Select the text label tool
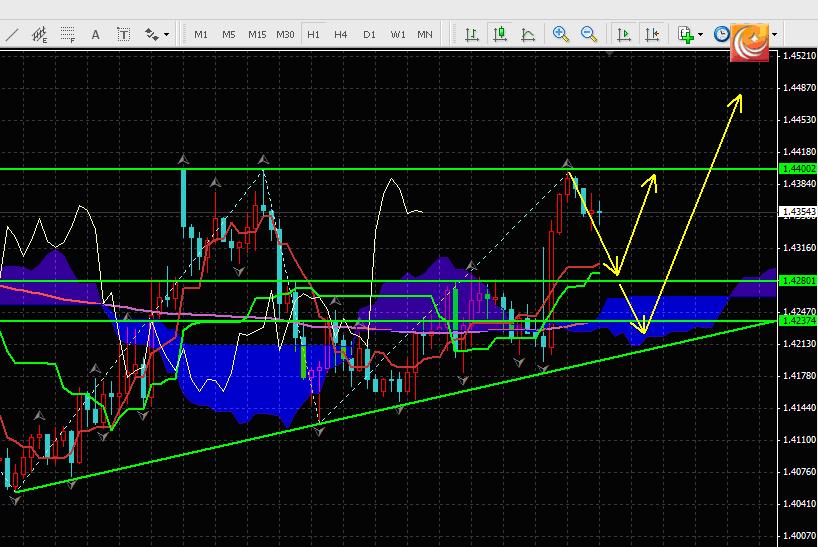Image resolution: width=818 pixels, height=547 pixels. [x=123, y=35]
